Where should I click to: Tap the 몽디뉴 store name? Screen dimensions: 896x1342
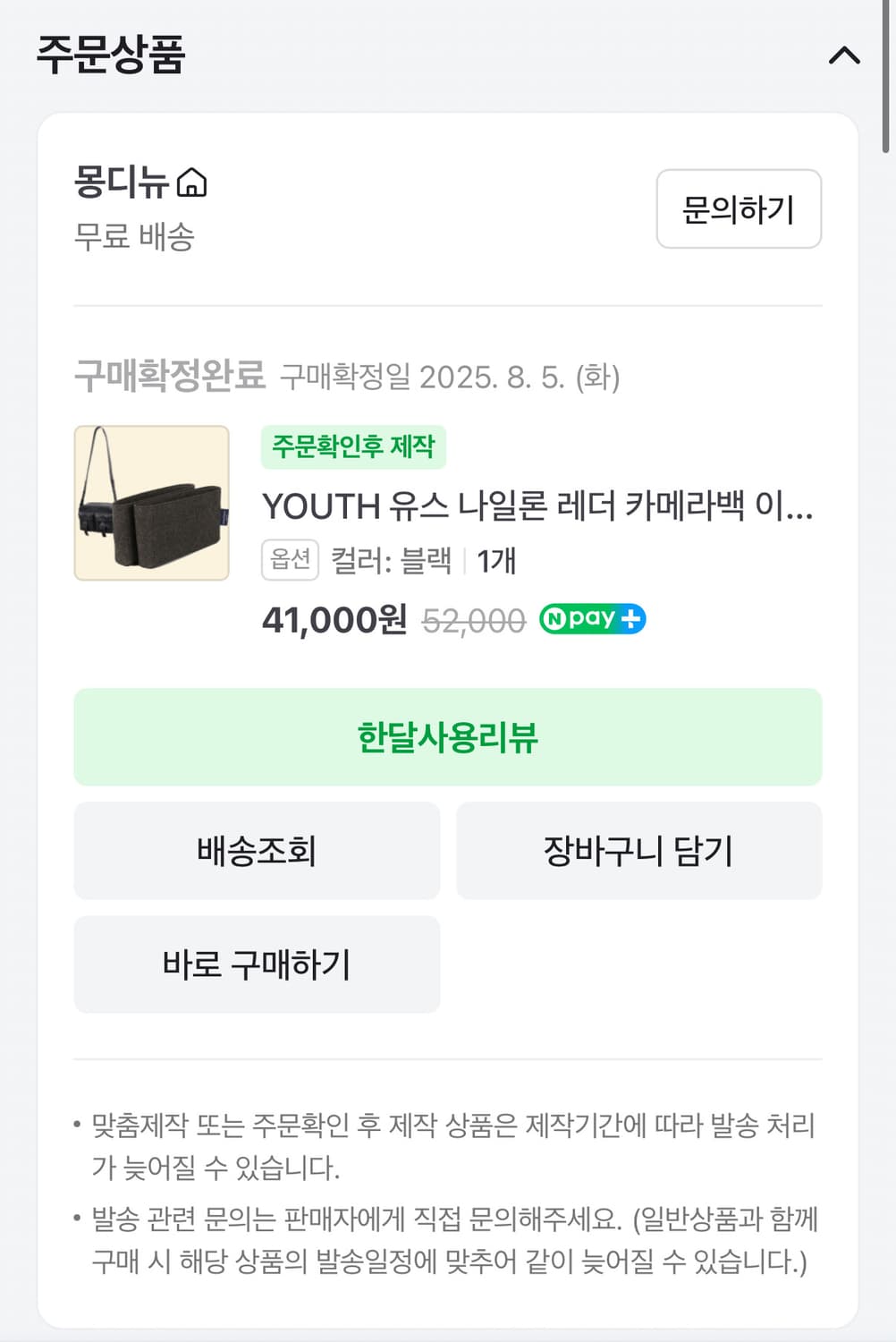pos(121,183)
